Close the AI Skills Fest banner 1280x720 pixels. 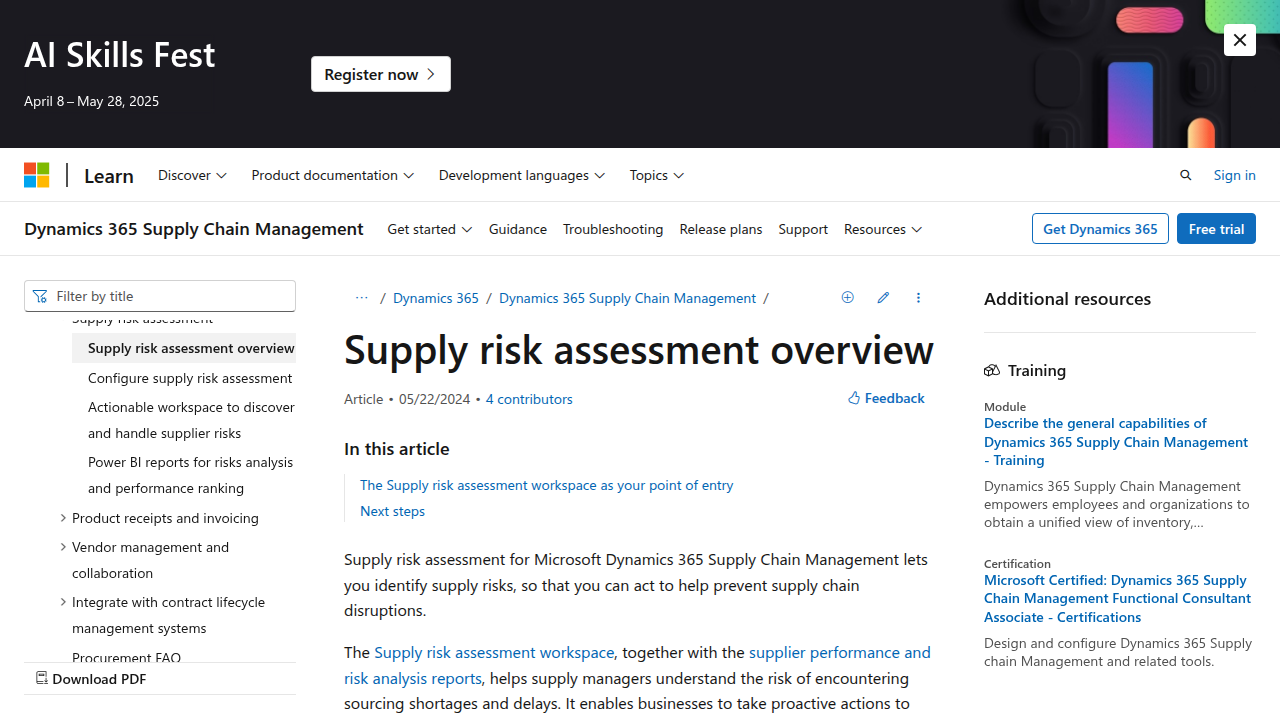coord(1240,40)
